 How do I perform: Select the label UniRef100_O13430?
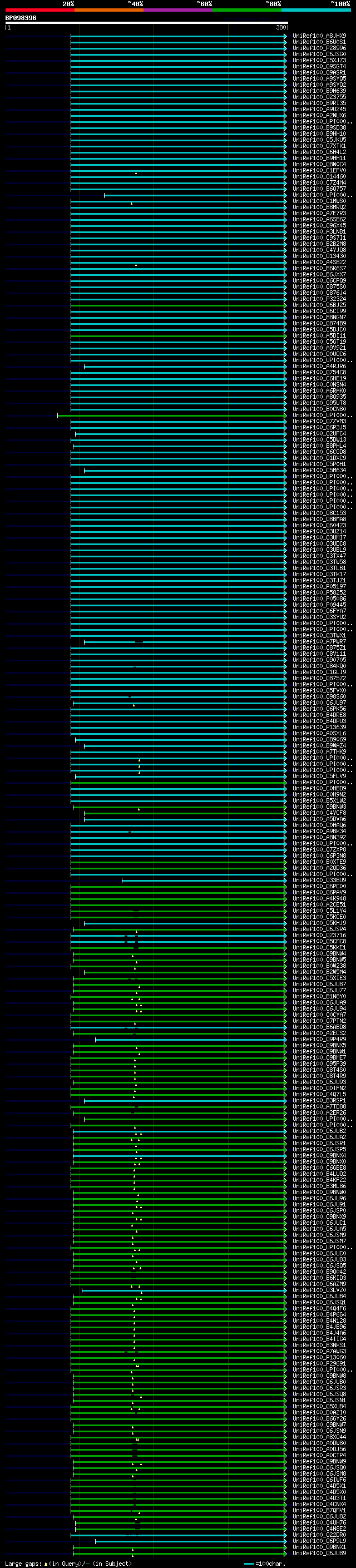coord(319,256)
